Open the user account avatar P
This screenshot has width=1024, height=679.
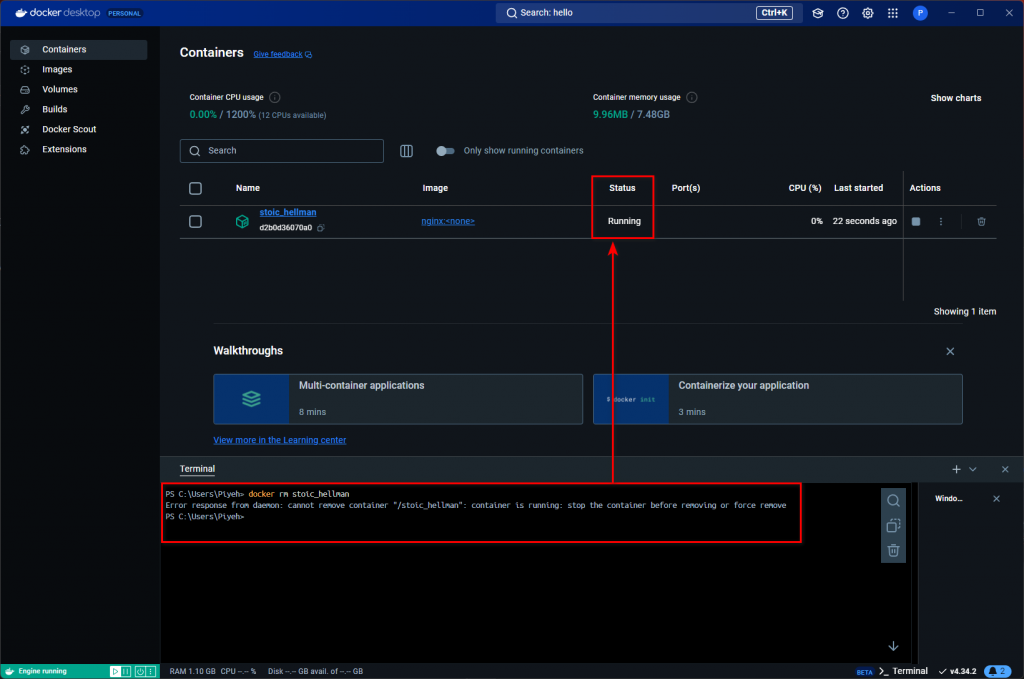(920, 13)
